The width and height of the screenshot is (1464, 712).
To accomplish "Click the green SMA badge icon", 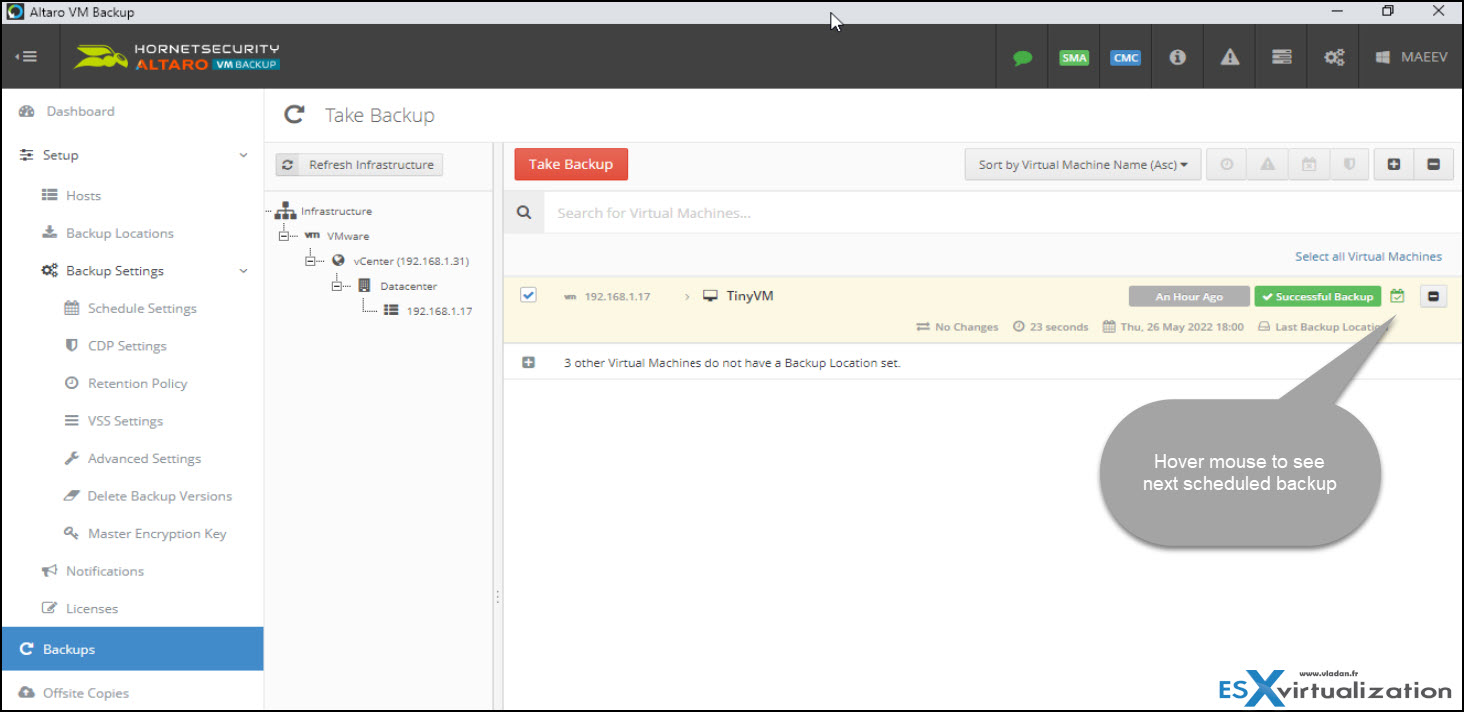I will (1074, 57).
